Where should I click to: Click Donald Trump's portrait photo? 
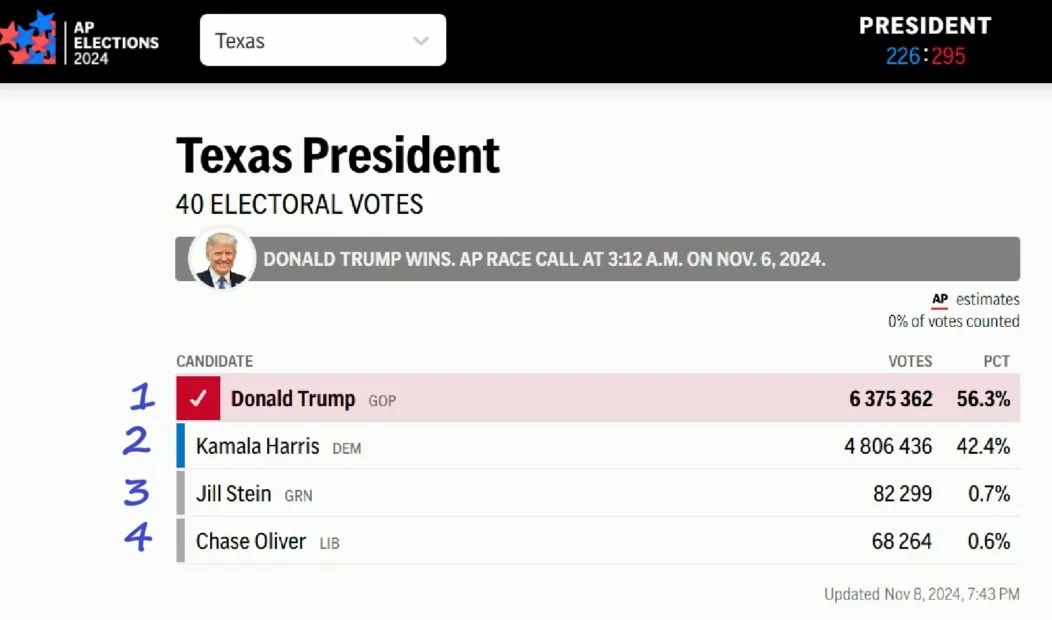pyautogui.click(x=221, y=259)
